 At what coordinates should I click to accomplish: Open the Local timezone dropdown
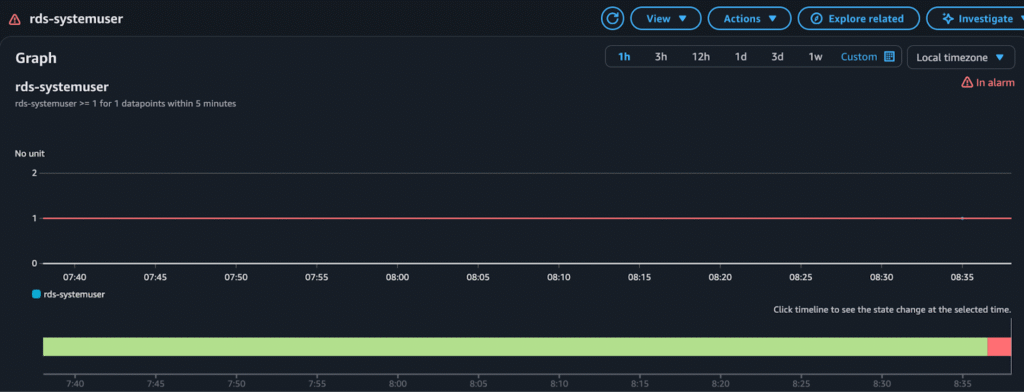click(960, 57)
